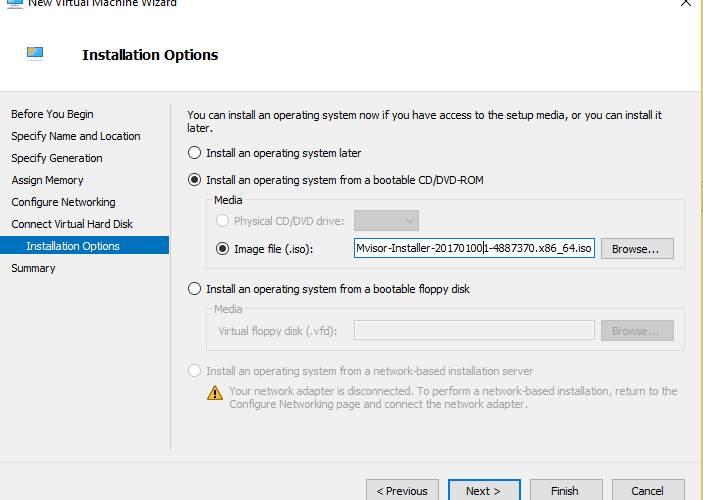Select the Image file (.iso) radio button

tap(222, 248)
